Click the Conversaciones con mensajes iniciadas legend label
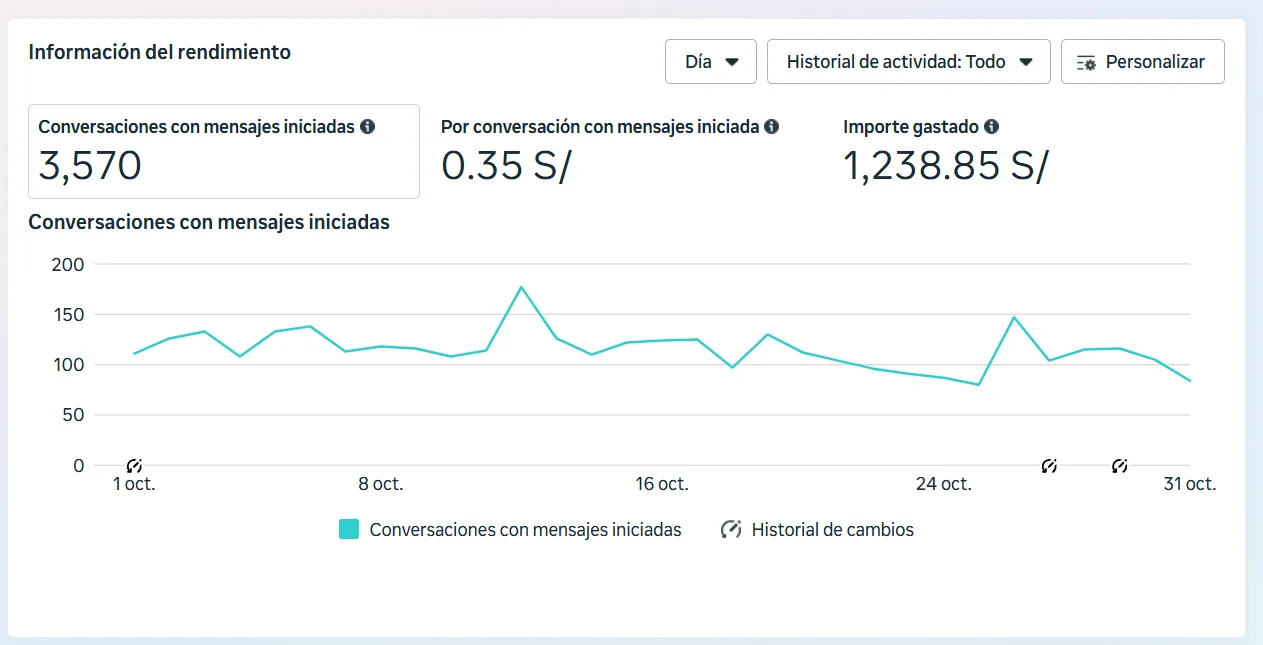Viewport: 1263px width, 645px height. pyautogui.click(x=525, y=530)
